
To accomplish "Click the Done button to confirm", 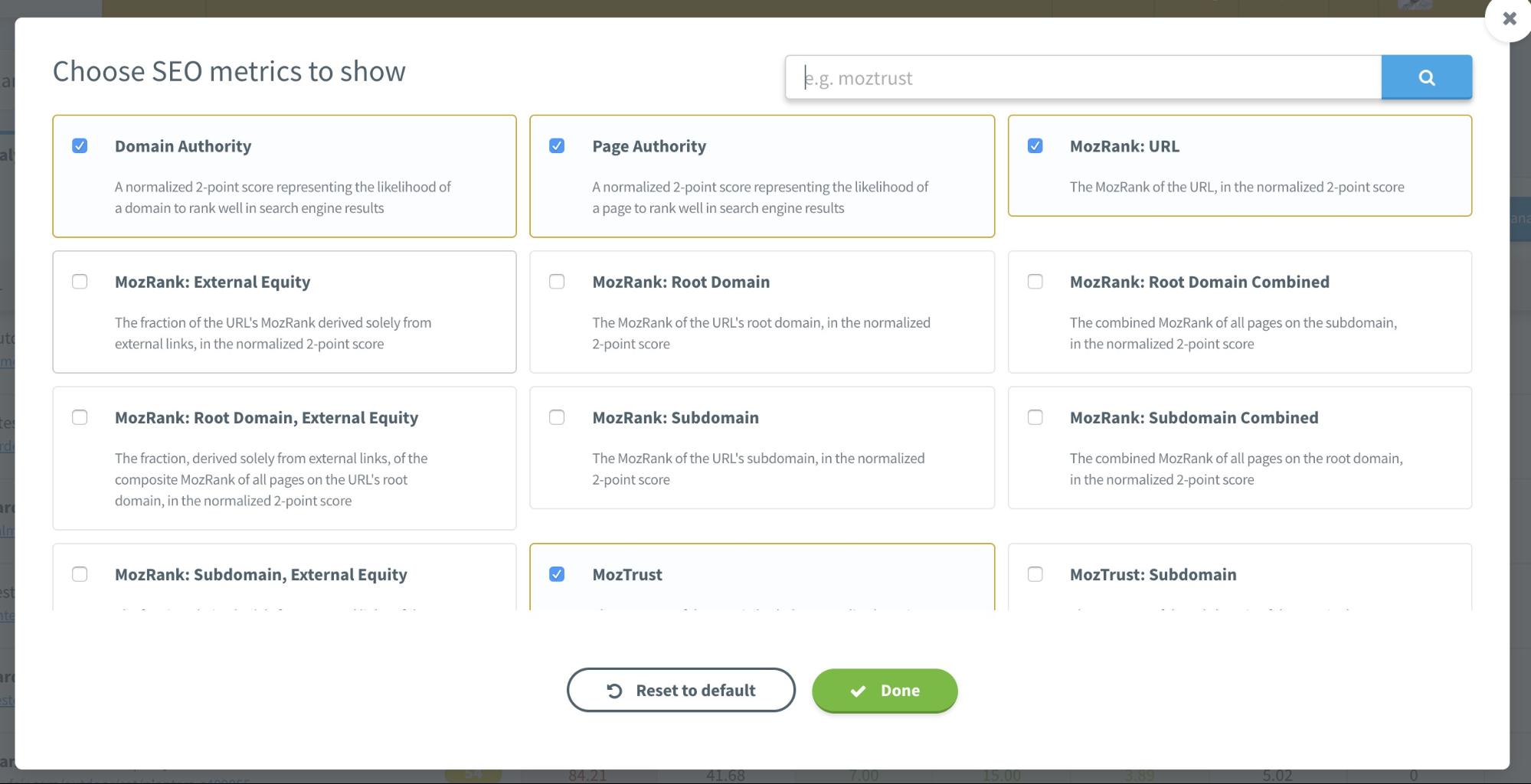I will pos(885,690).
